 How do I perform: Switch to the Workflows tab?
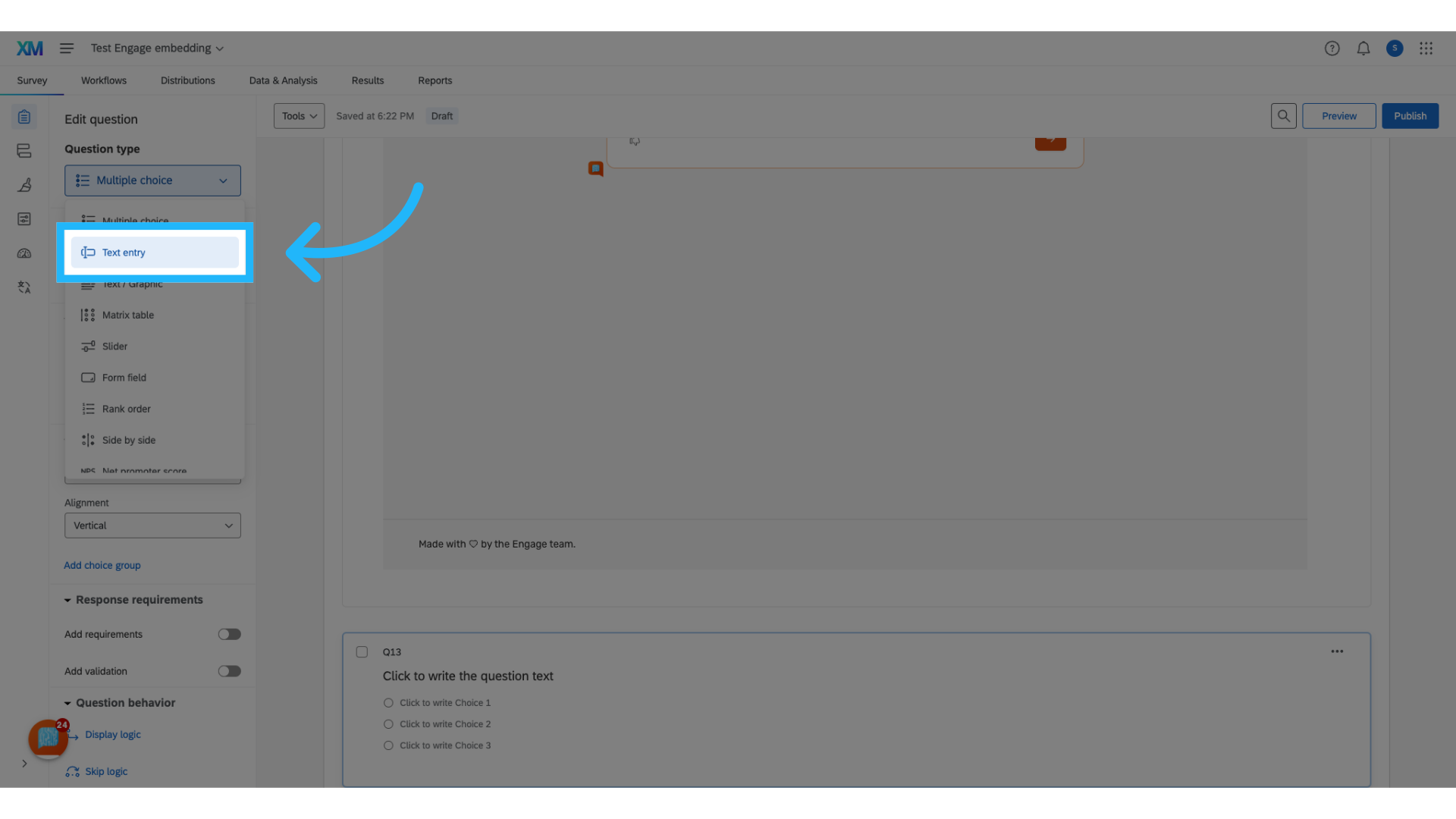104,80
